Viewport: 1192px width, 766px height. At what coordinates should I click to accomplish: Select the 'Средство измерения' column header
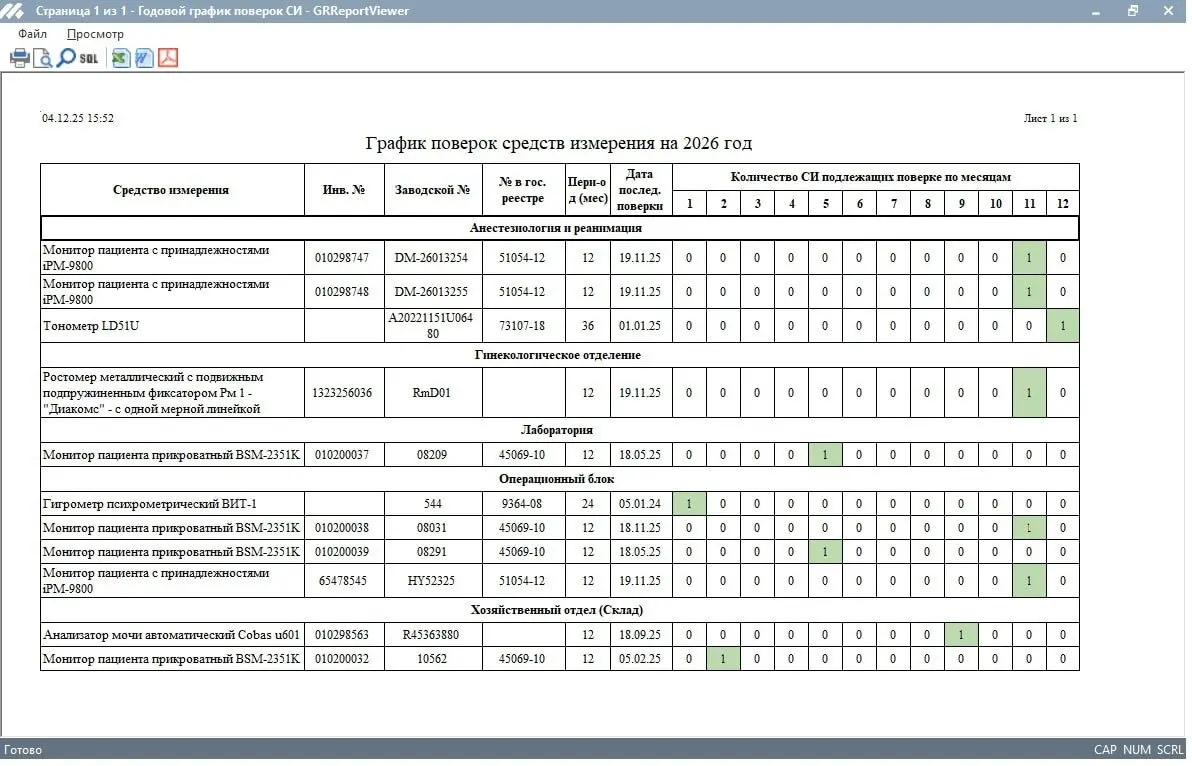point(172,190)
